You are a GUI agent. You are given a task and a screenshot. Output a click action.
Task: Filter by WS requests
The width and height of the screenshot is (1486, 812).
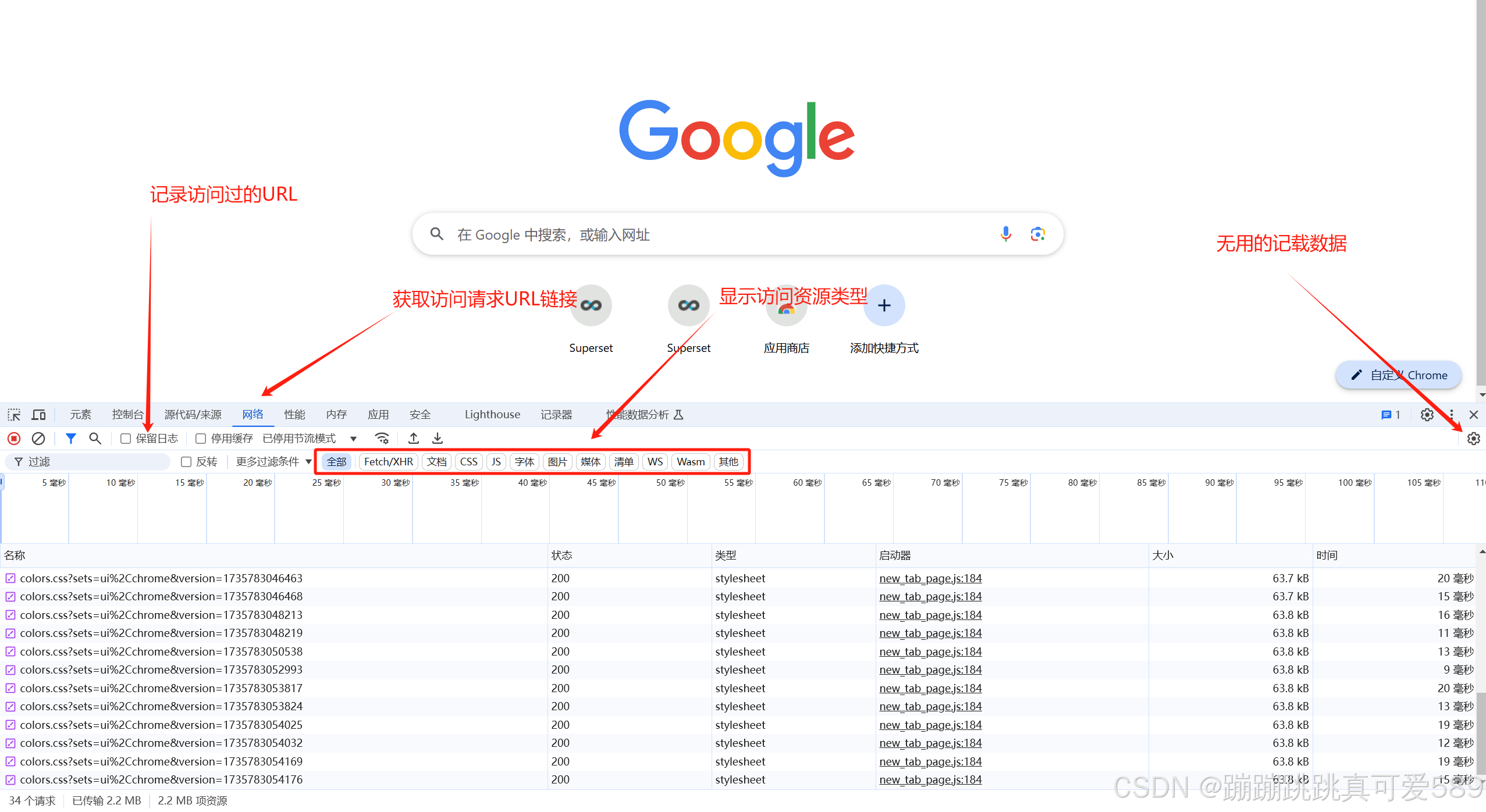(655, 462)
